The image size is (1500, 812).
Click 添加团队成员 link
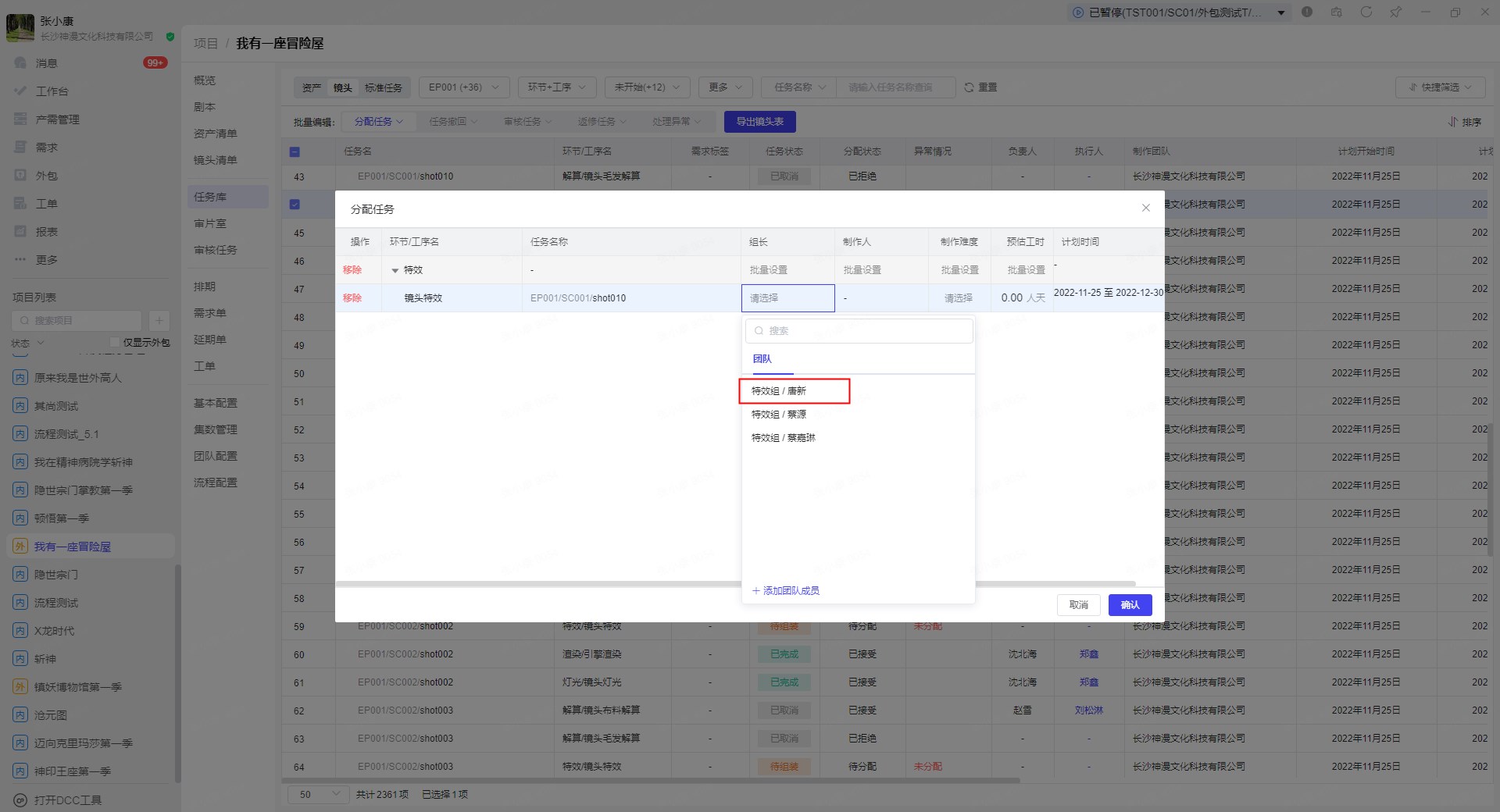(786, 591)
